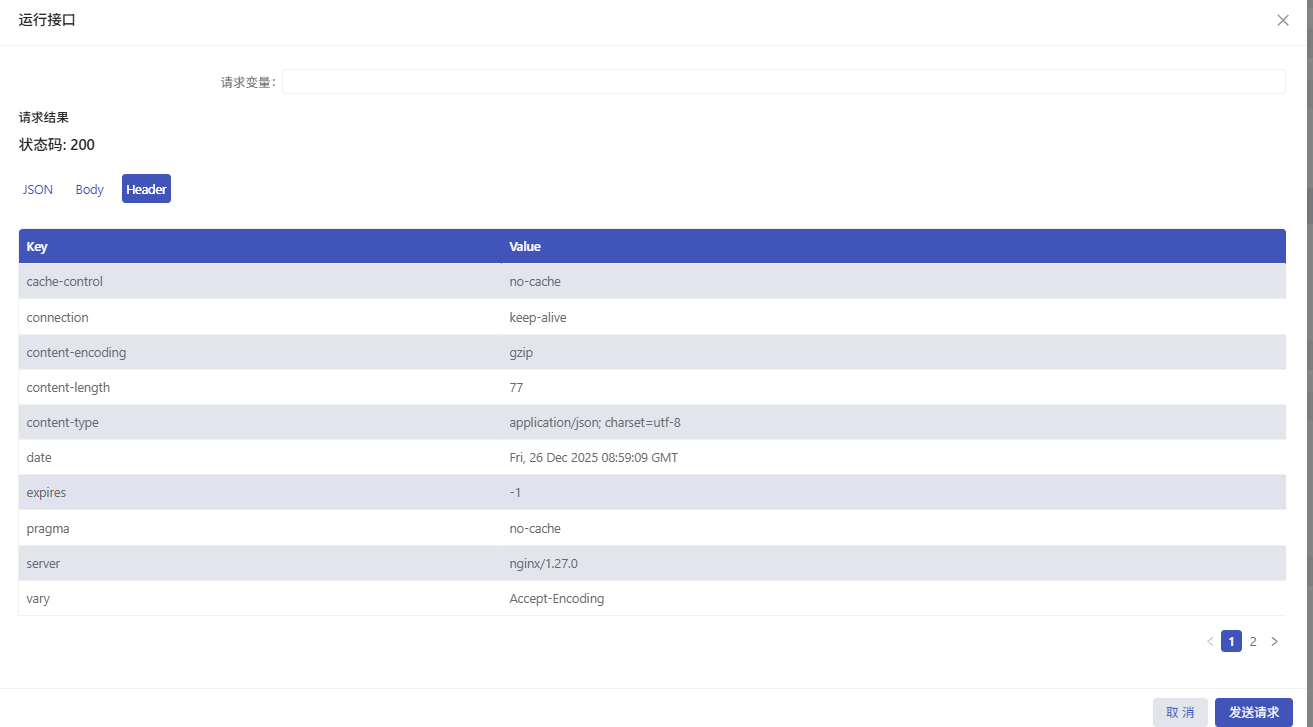Select the Header tab
The image size is (1313, 727).
(146, 189)
